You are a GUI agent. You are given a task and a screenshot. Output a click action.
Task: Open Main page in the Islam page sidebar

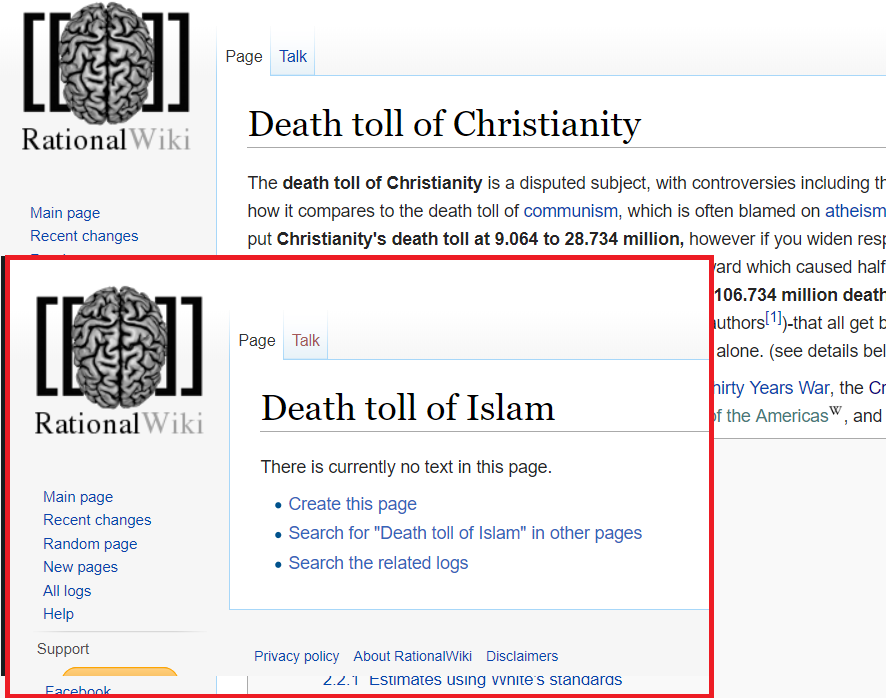[x=78, y=497]
